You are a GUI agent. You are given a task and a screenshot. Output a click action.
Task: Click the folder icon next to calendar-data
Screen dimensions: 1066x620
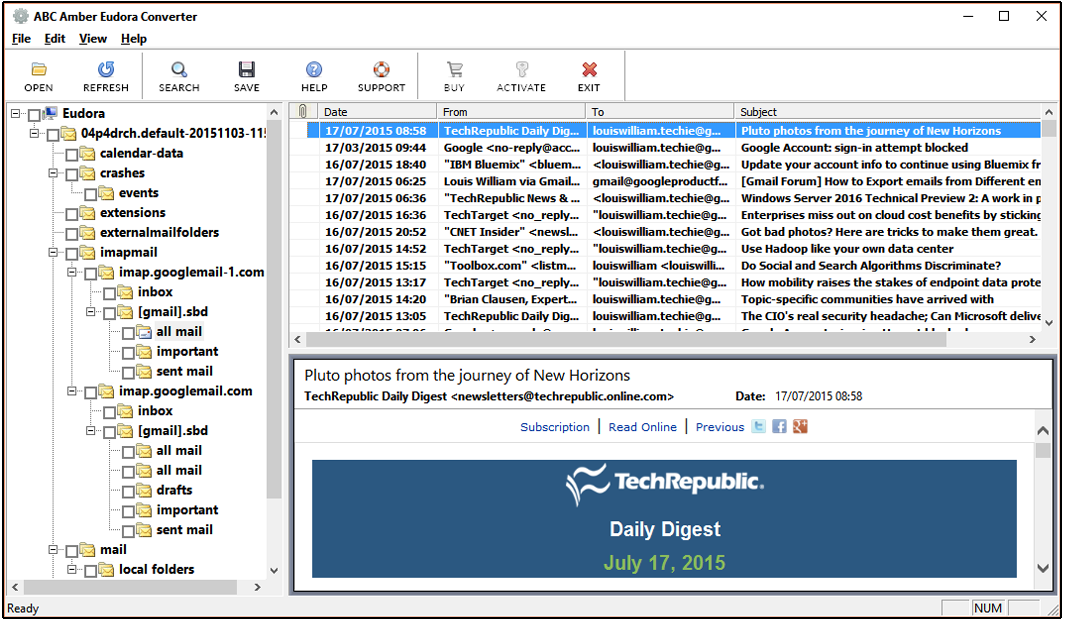87,154
